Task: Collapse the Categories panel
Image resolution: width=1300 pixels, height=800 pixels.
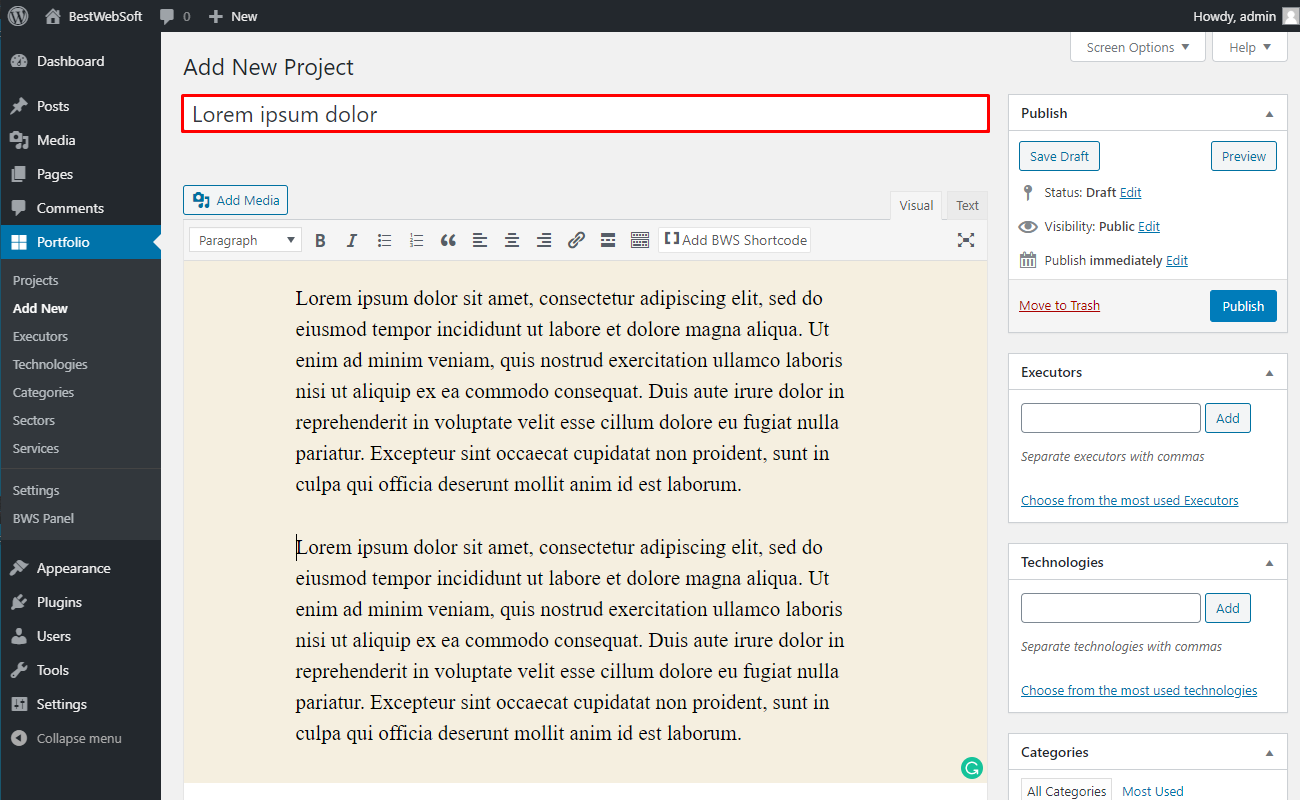Action: pos(1269,752)
